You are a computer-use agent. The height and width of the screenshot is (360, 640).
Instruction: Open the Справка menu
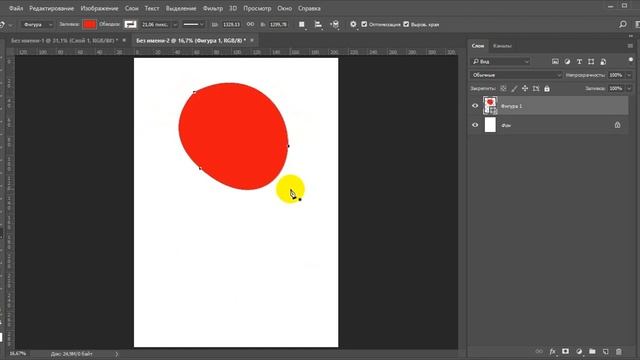tap(309, 8)
